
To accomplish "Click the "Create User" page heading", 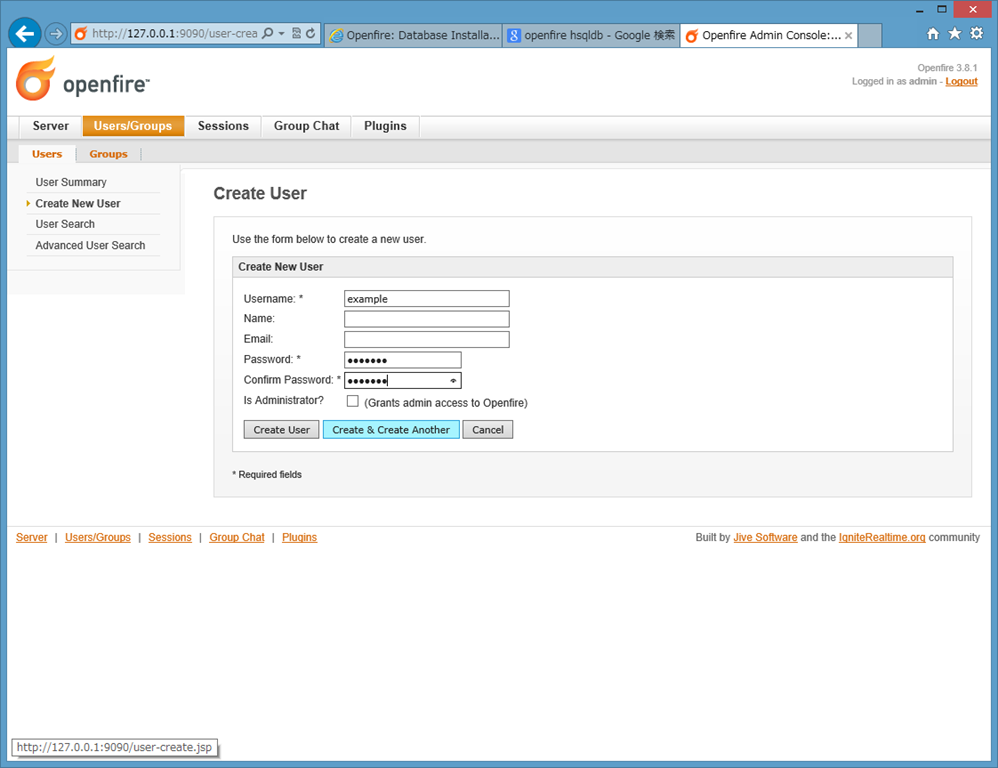I will (260, 193).
